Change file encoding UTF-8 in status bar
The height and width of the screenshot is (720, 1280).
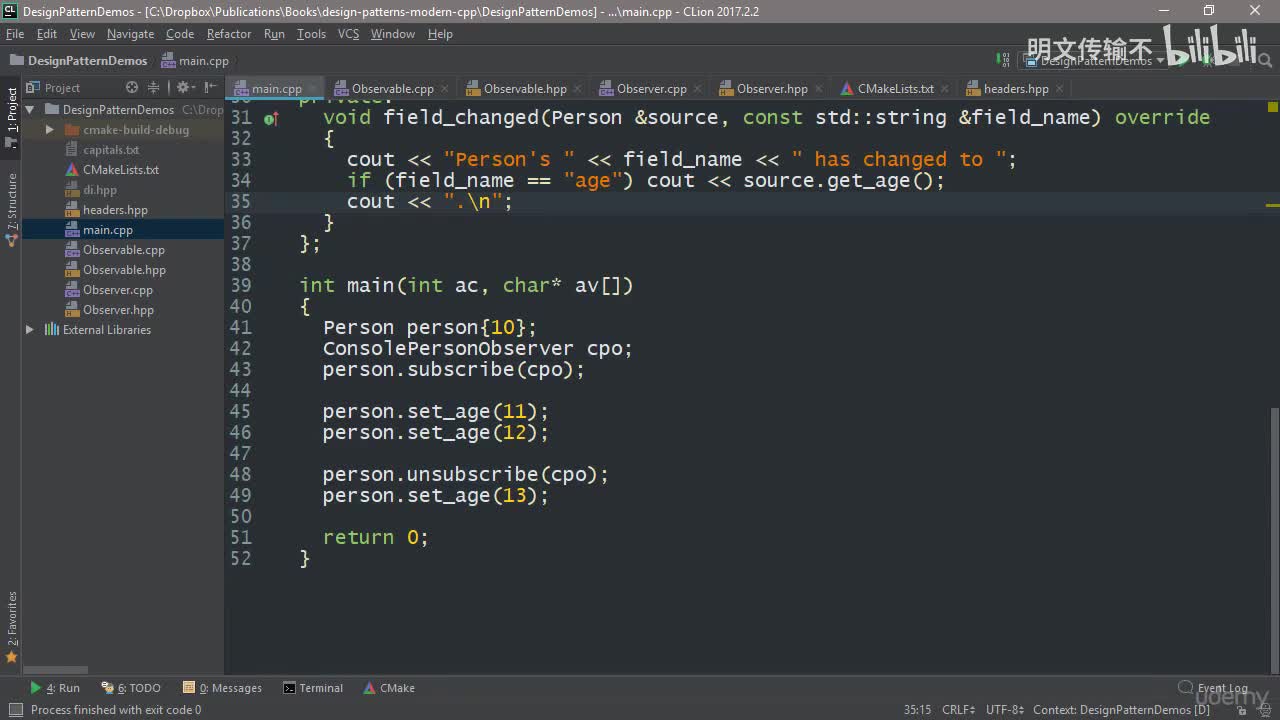(1004, 710)
